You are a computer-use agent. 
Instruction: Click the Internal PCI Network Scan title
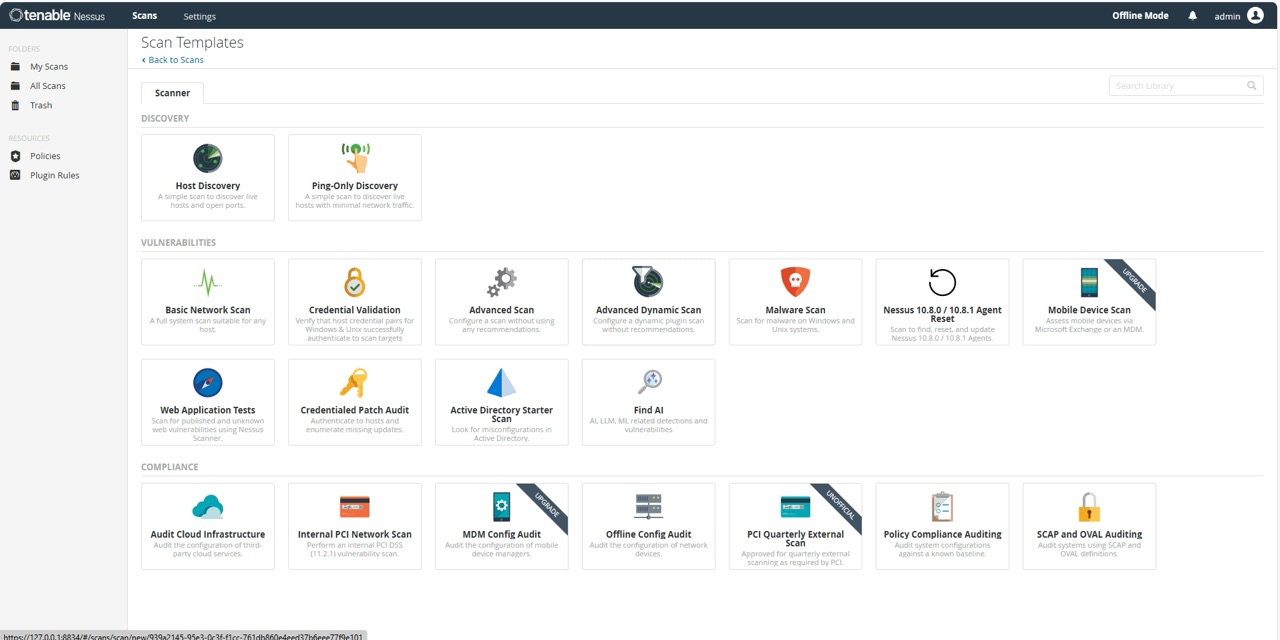(x=355, y=534)
